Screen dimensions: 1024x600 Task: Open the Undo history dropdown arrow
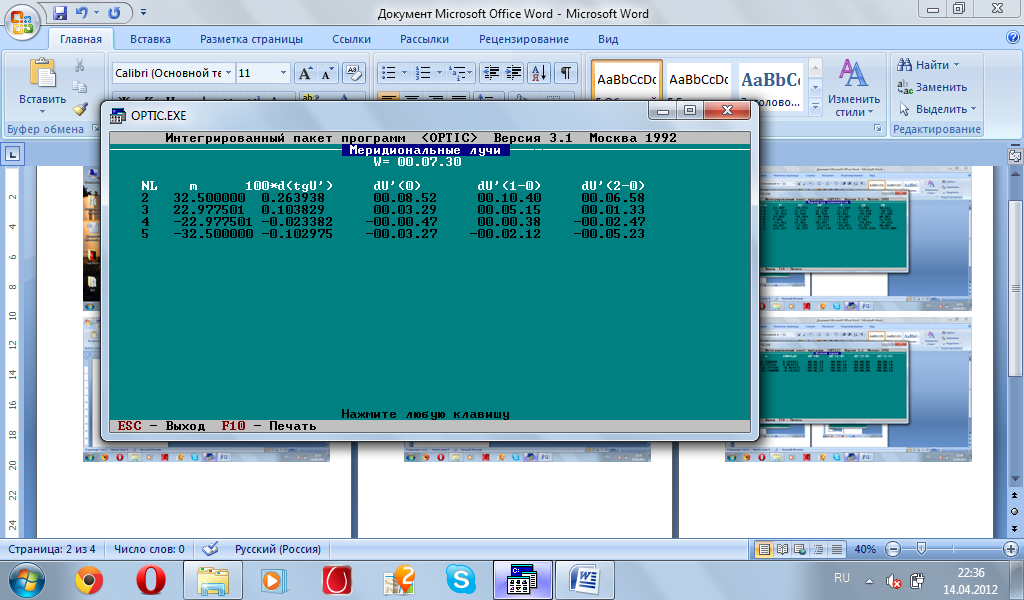(x=96, y=12)
